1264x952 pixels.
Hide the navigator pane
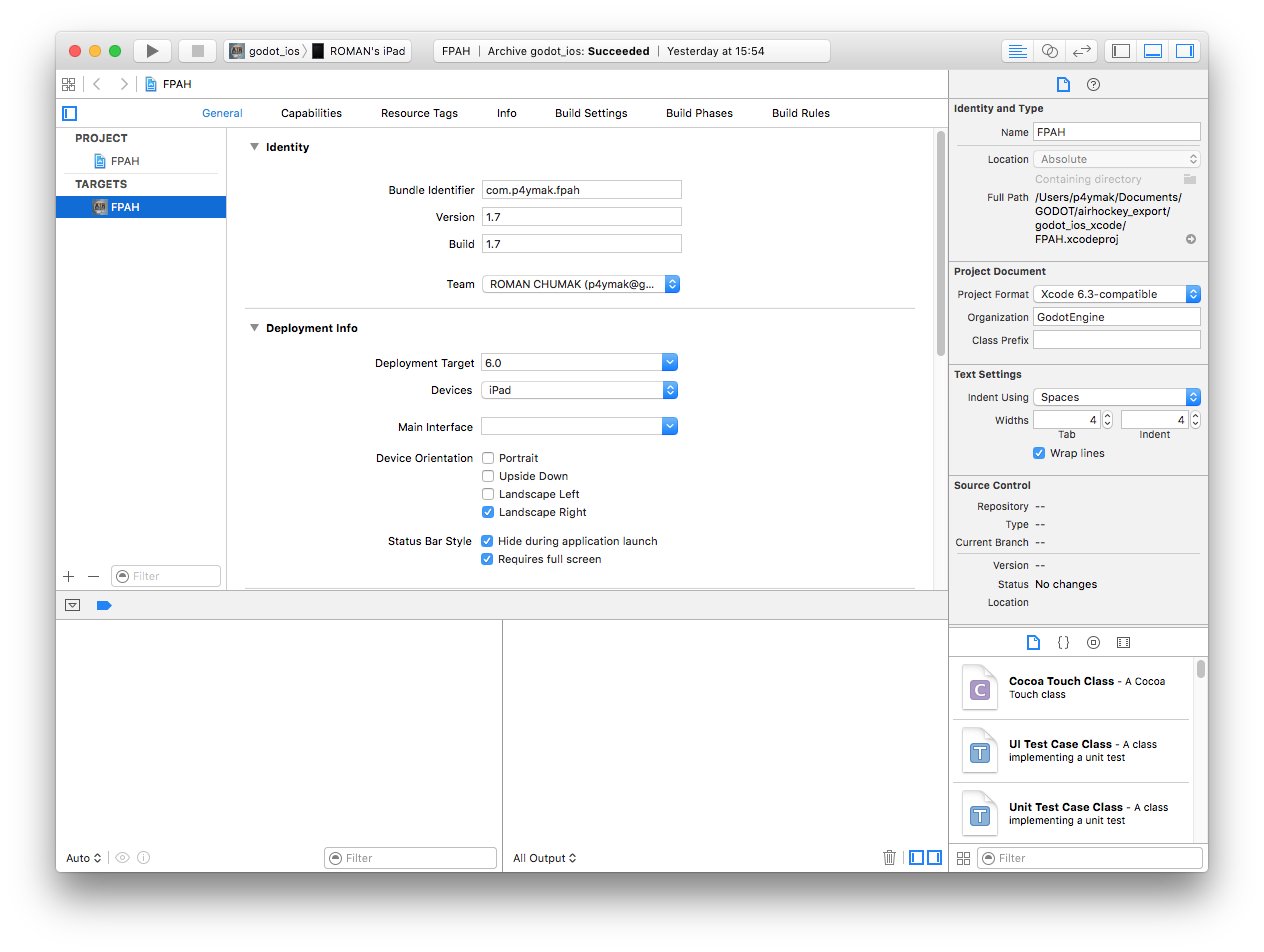1121,51
